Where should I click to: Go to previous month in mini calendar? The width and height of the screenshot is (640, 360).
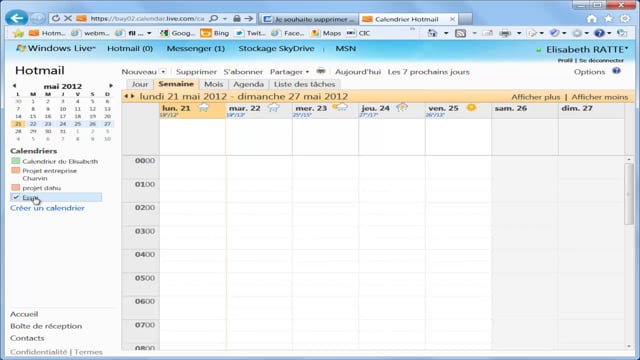click(x=14, y=86)
